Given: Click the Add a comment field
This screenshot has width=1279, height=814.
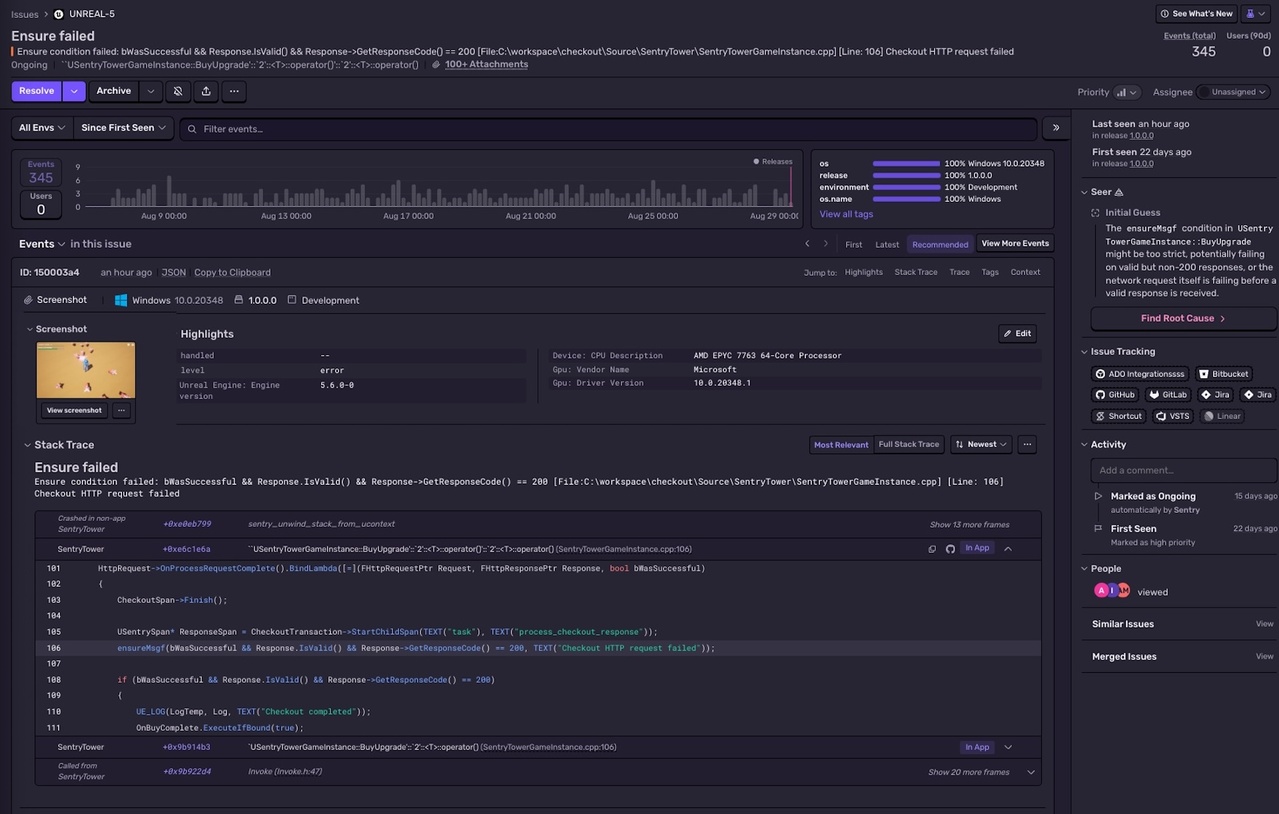Looking at the screenshot, I should (x=1184, y=470).
